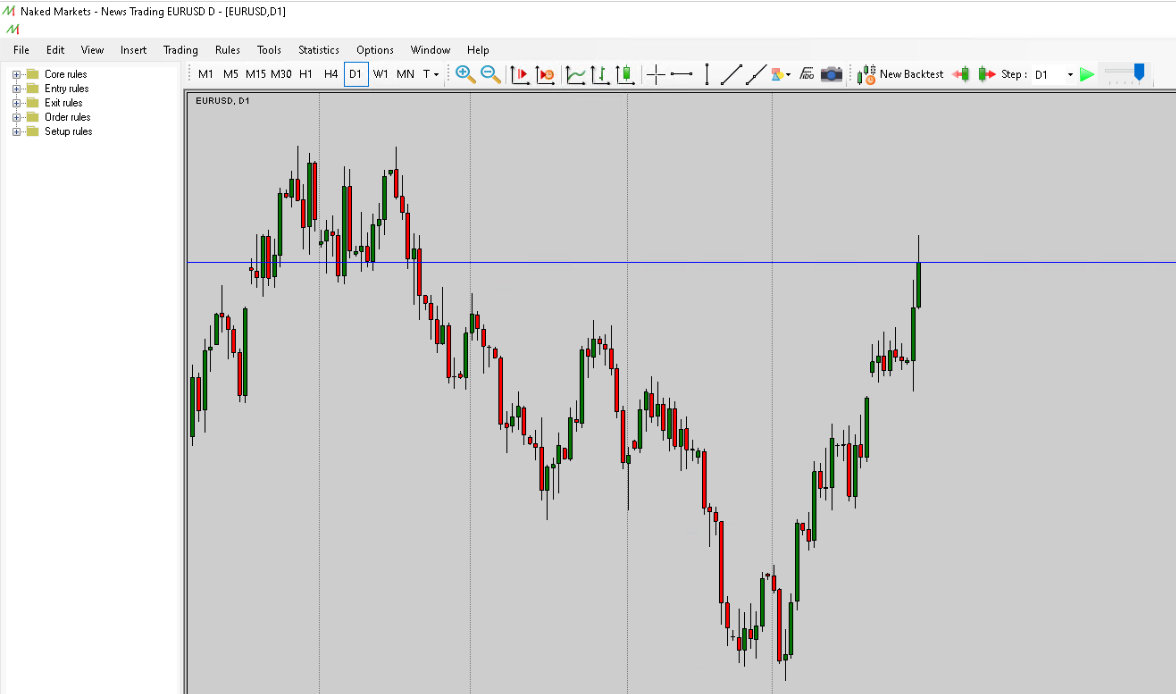This screenshot has height=694, width=1176.
Task: Step back one candle with left arrow
Action: [x=961, y=74]
